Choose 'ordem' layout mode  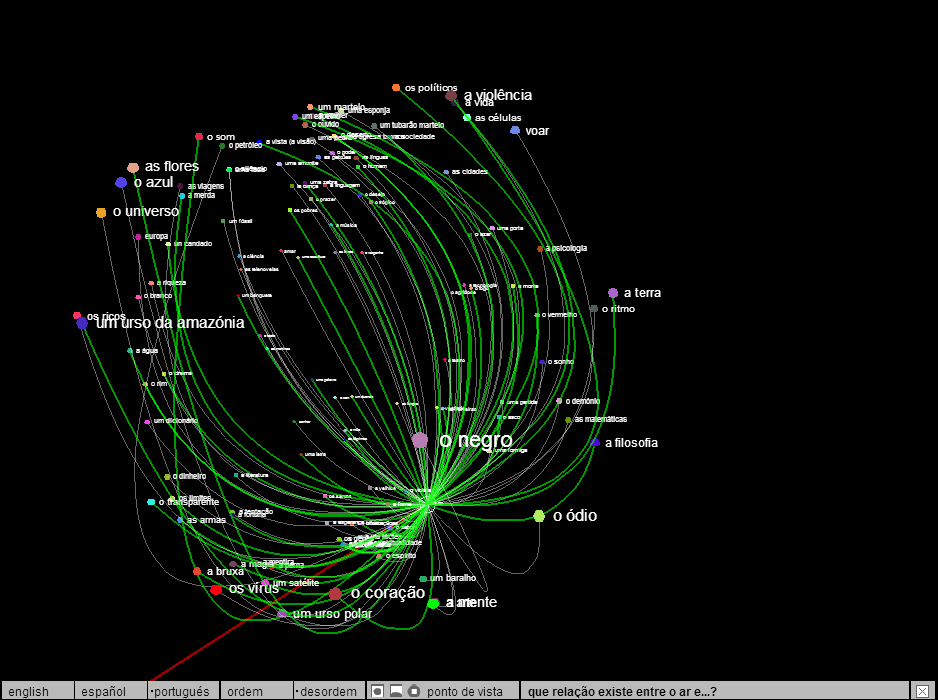(x=245, y=691)
